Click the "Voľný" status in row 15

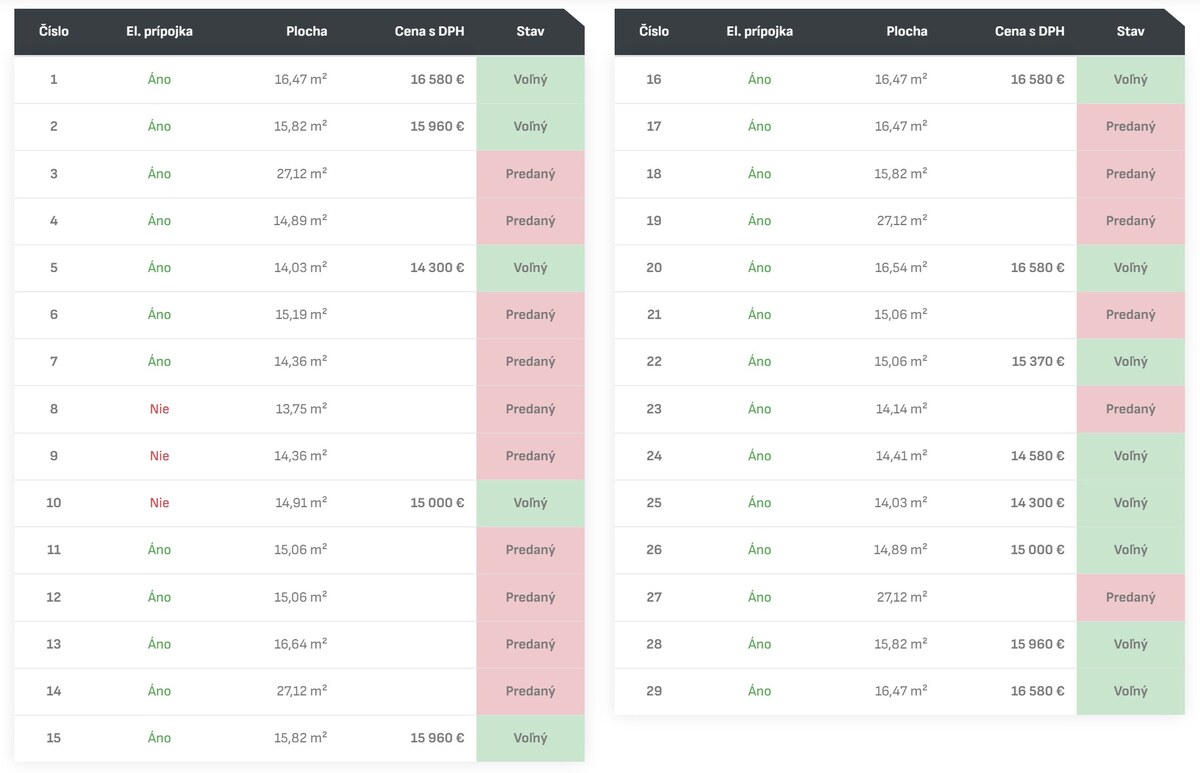tap(530, 738)
